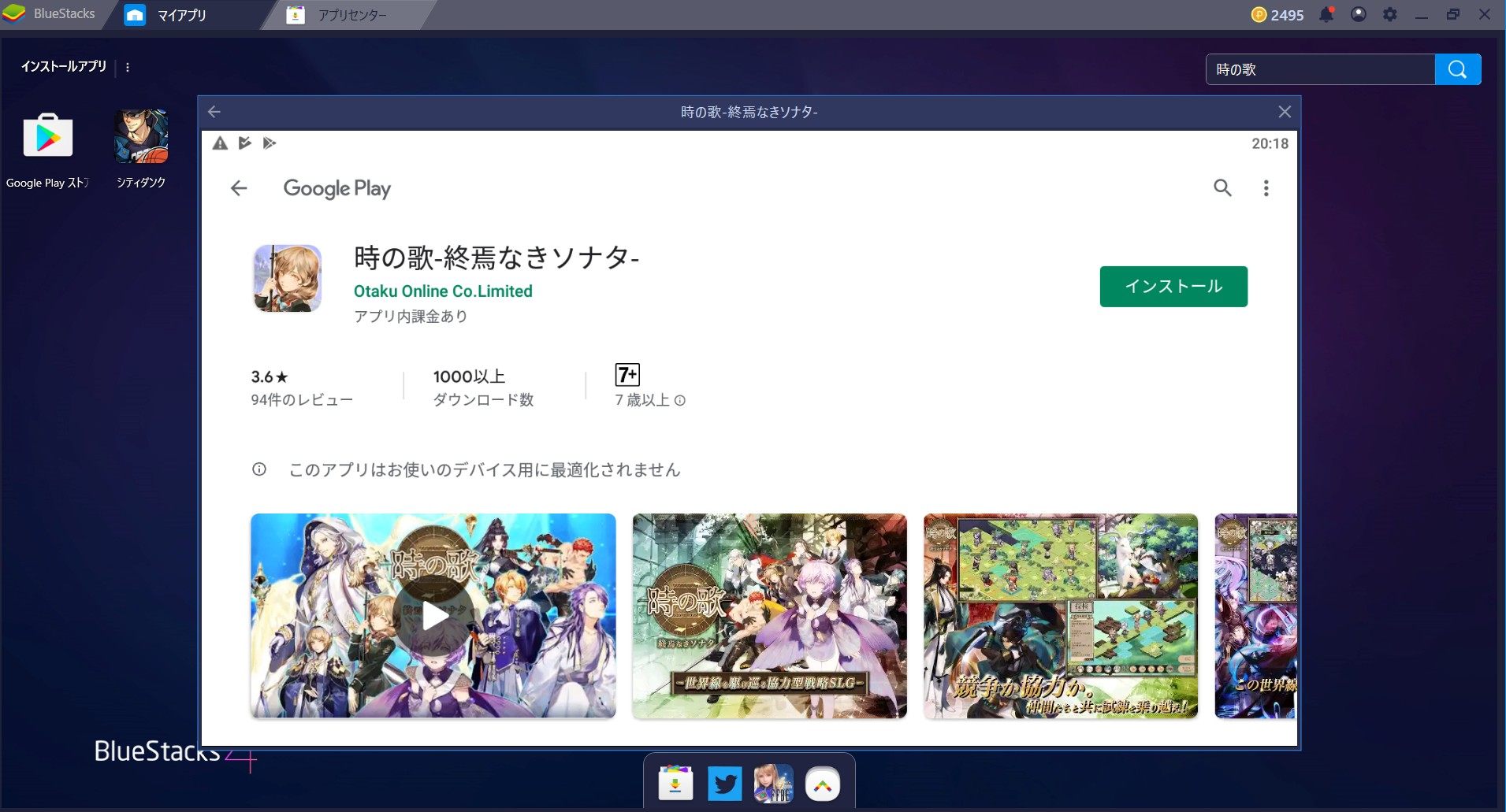The height and width of the screenshot is (812, 1506).
Task: Open the partially visible この世界線 screenshot
Action: pyautogui.click(x=1256, y=616)
